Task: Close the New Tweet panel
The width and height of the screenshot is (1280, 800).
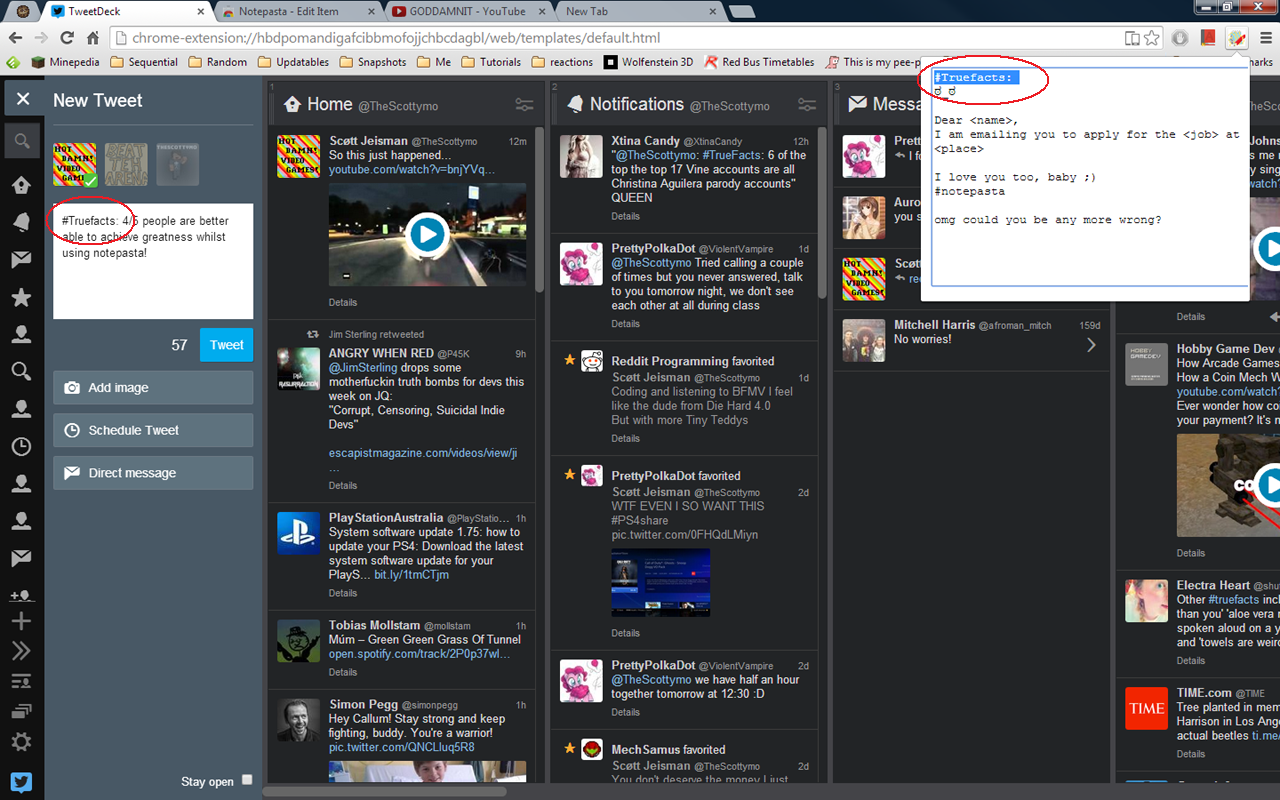Action: 23,100
